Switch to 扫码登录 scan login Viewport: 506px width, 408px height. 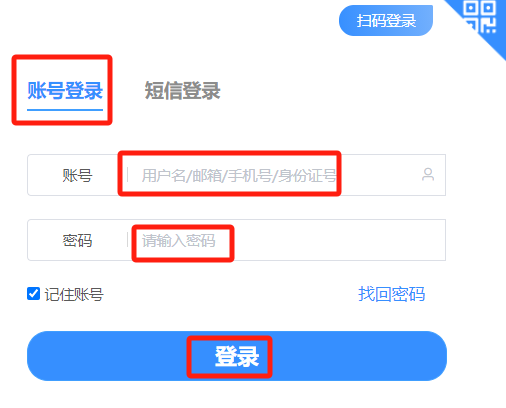coord(386,20)
